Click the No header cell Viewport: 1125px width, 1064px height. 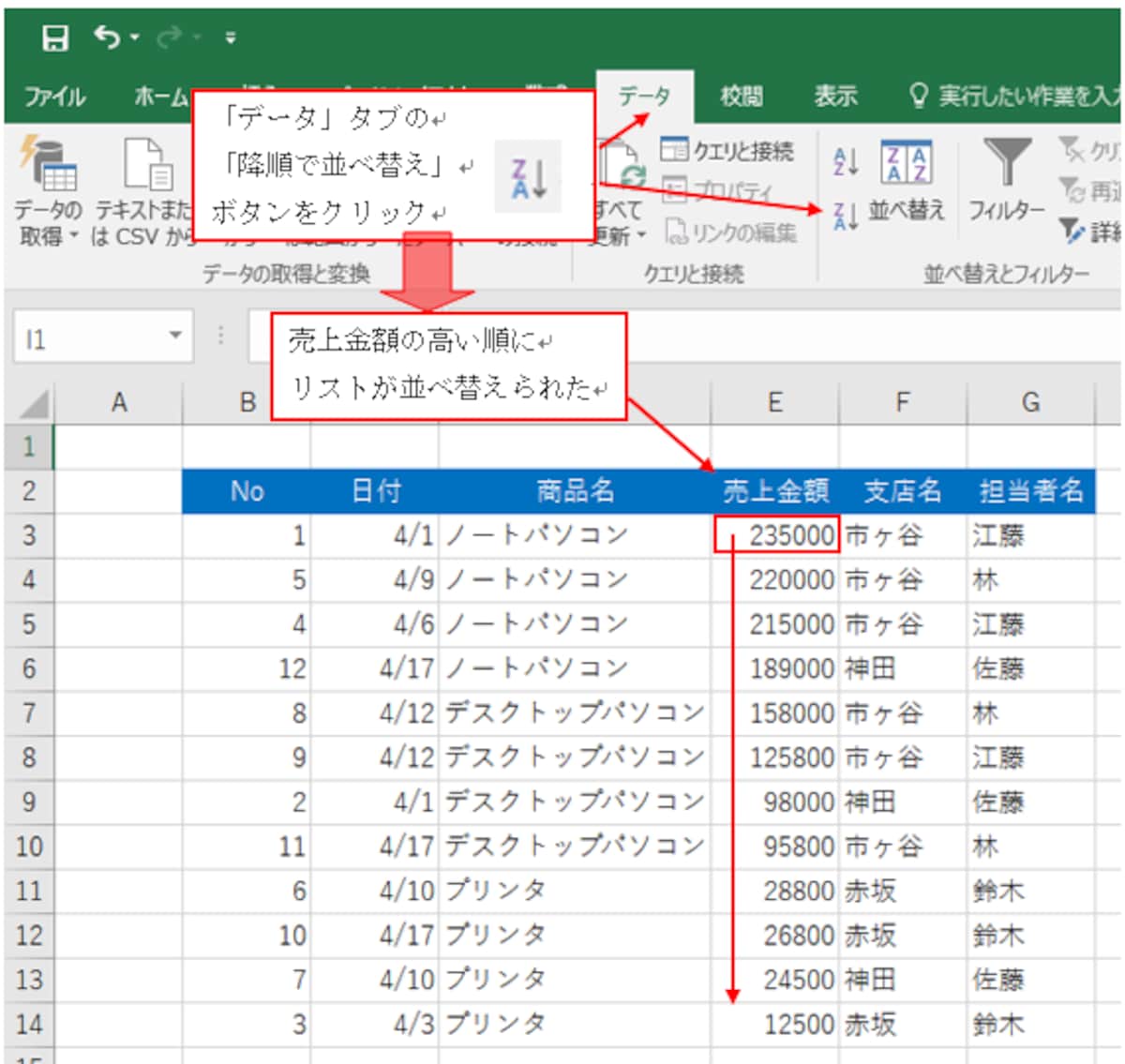pos(247,490)
